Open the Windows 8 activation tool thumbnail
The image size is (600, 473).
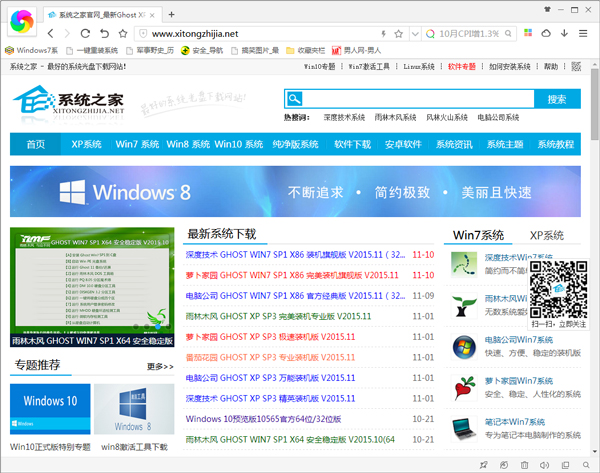pos(134,409)
